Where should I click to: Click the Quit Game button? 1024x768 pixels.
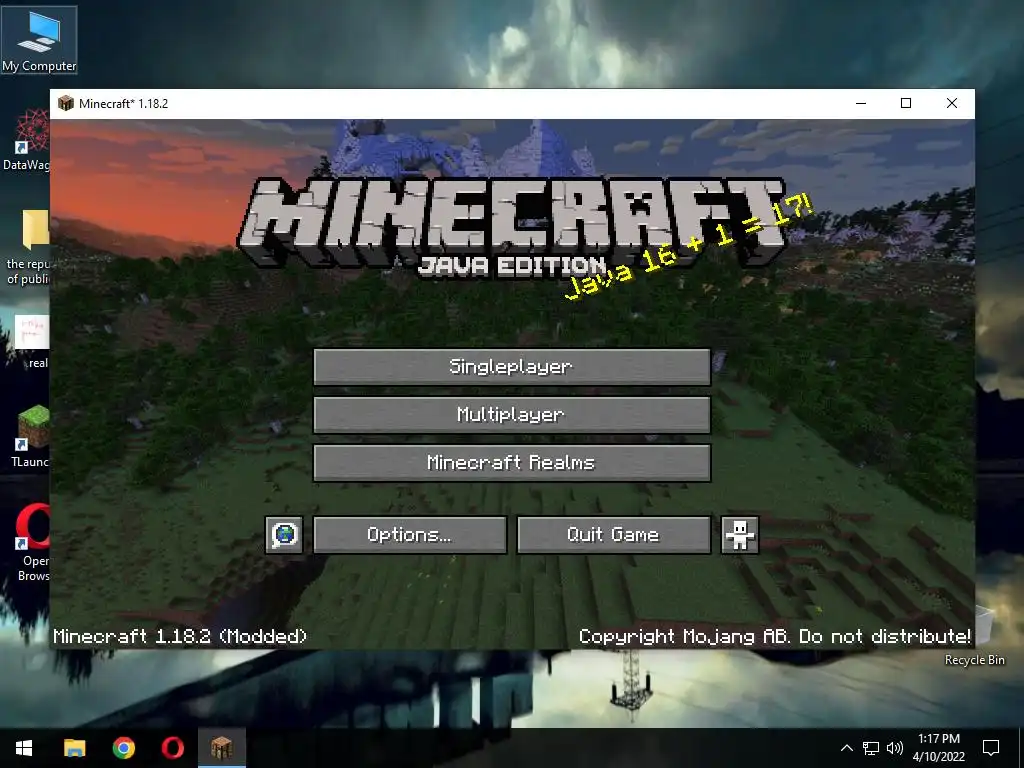613,535
